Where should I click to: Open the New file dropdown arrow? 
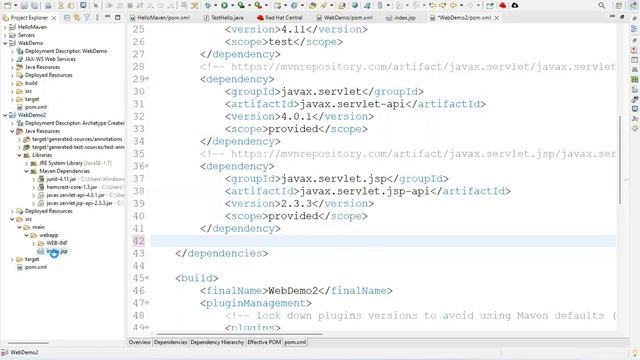(x=15, y=5)
